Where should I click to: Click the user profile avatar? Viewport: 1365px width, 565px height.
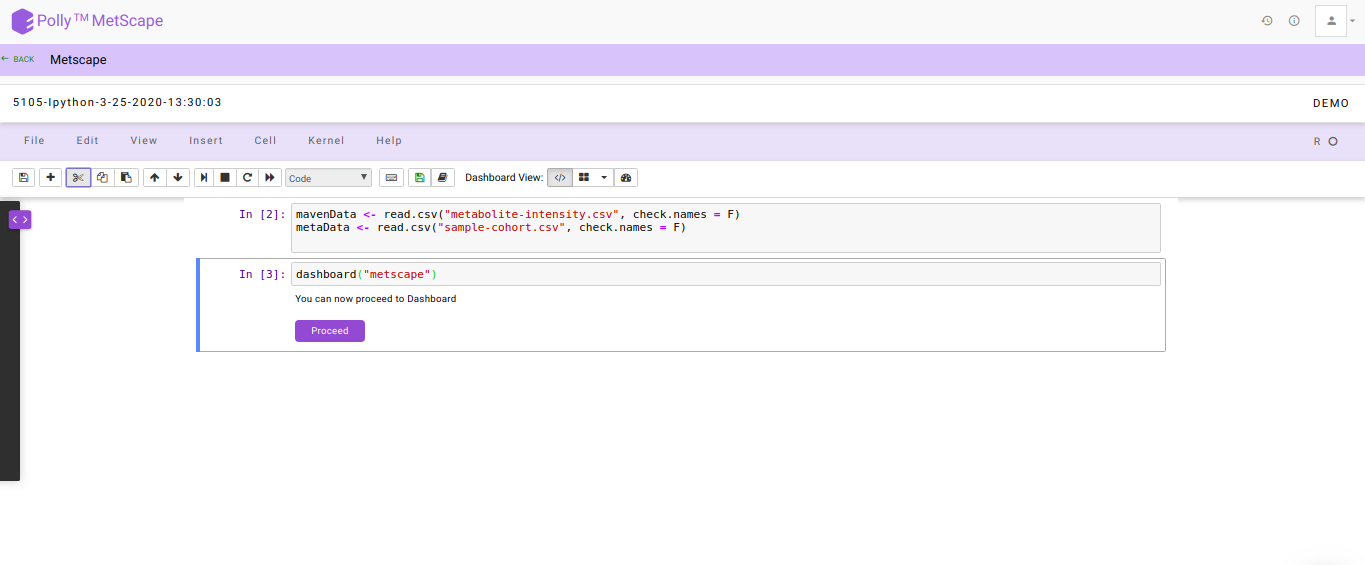pyautogui.click(x=1331, y=20)
